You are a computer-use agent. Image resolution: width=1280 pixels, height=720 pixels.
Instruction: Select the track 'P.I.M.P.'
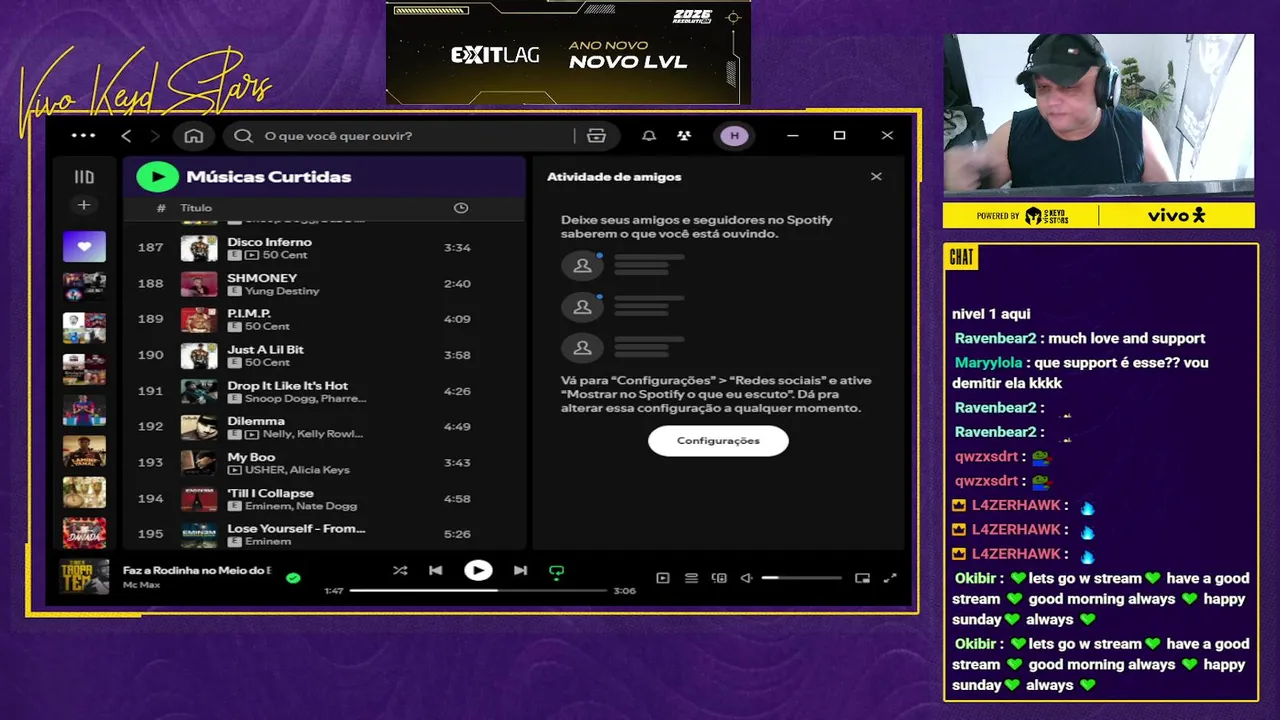click(249, 314)
